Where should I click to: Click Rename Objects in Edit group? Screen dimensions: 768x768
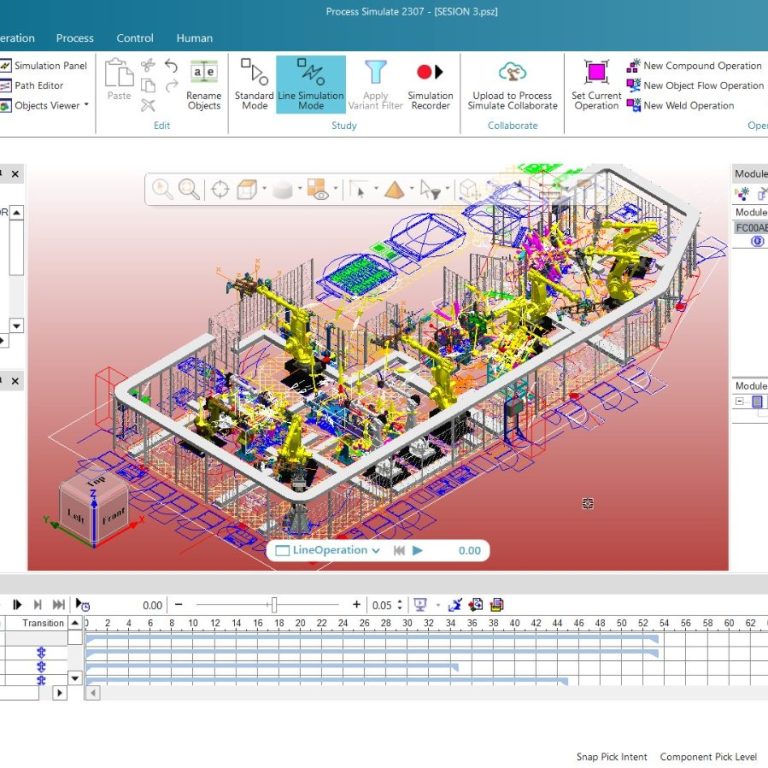tap(204, 84)
